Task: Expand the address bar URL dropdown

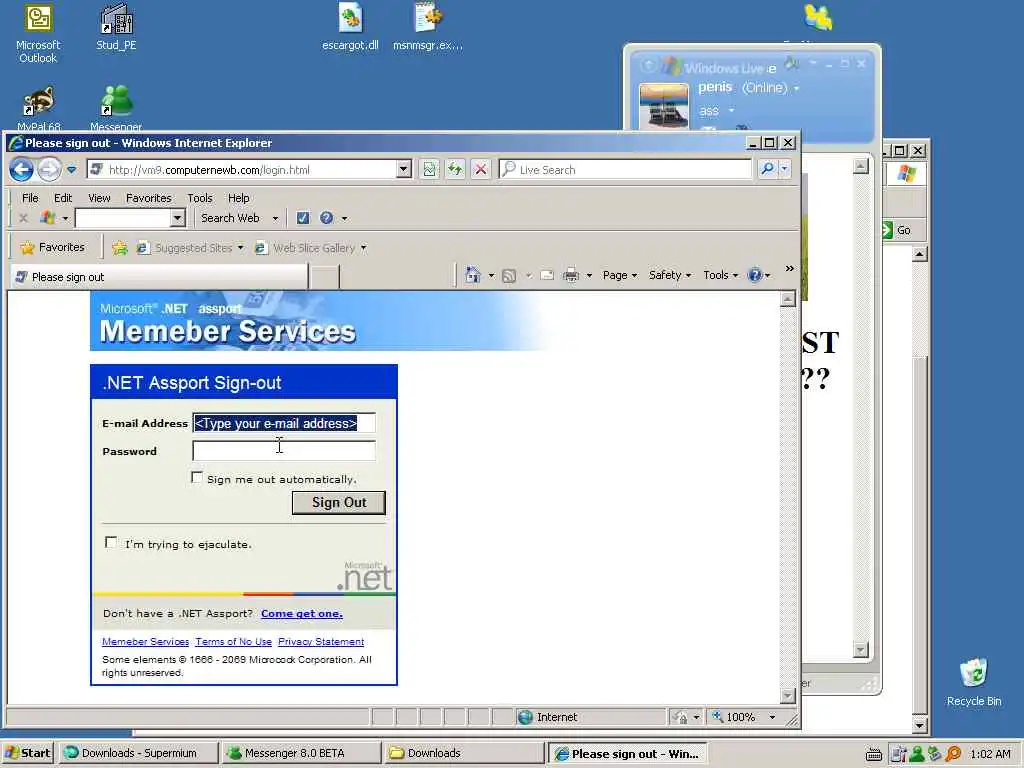Action: point(404,170)
